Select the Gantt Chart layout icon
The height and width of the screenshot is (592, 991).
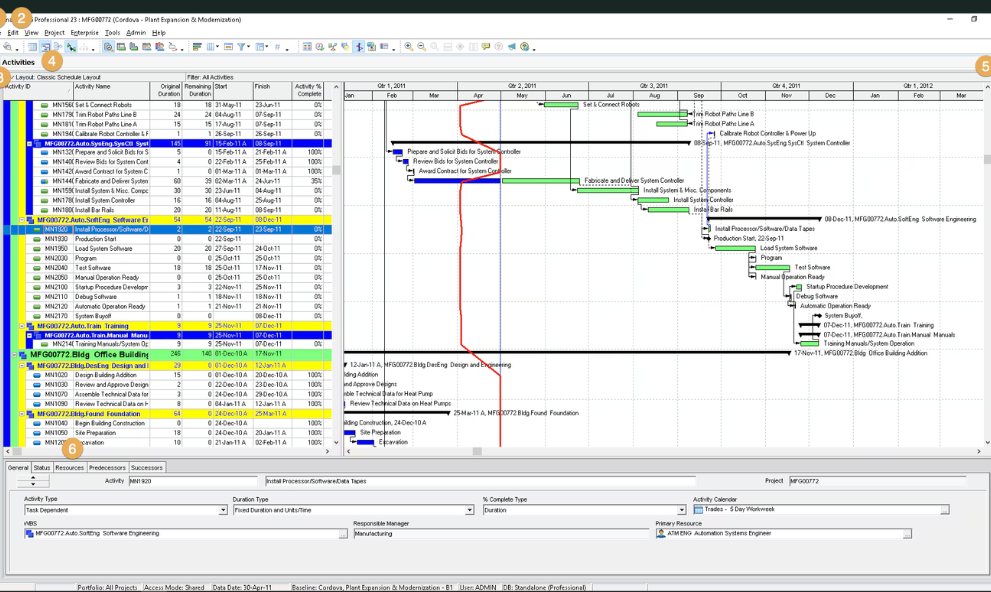46,47
